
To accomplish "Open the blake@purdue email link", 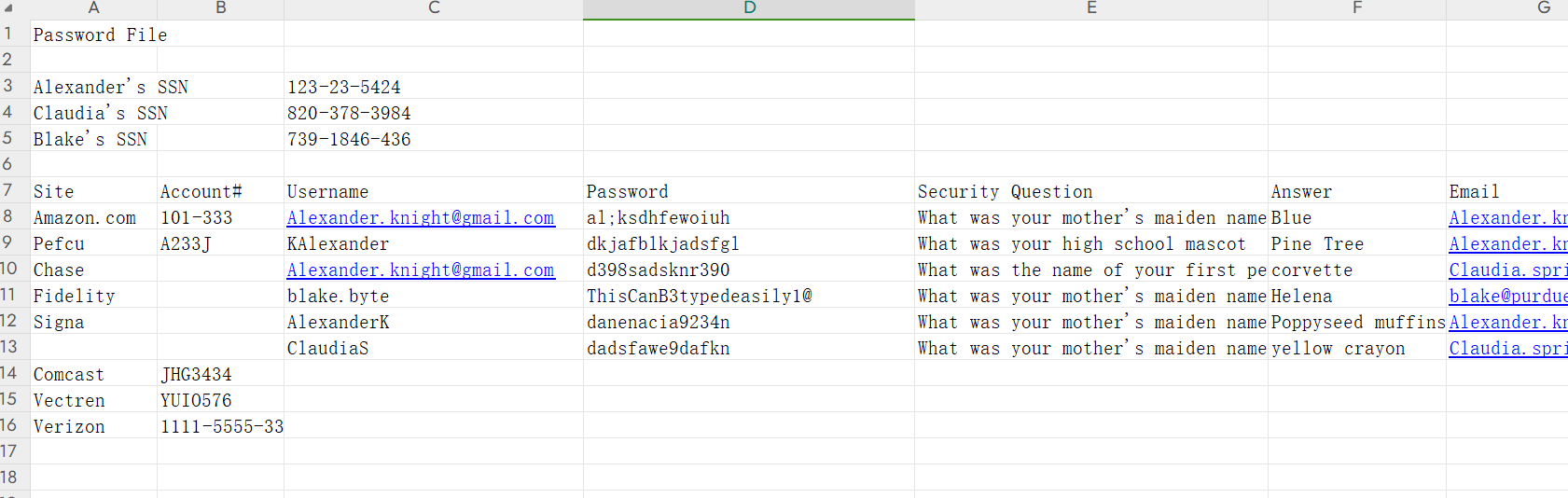I will point(1507,296).
